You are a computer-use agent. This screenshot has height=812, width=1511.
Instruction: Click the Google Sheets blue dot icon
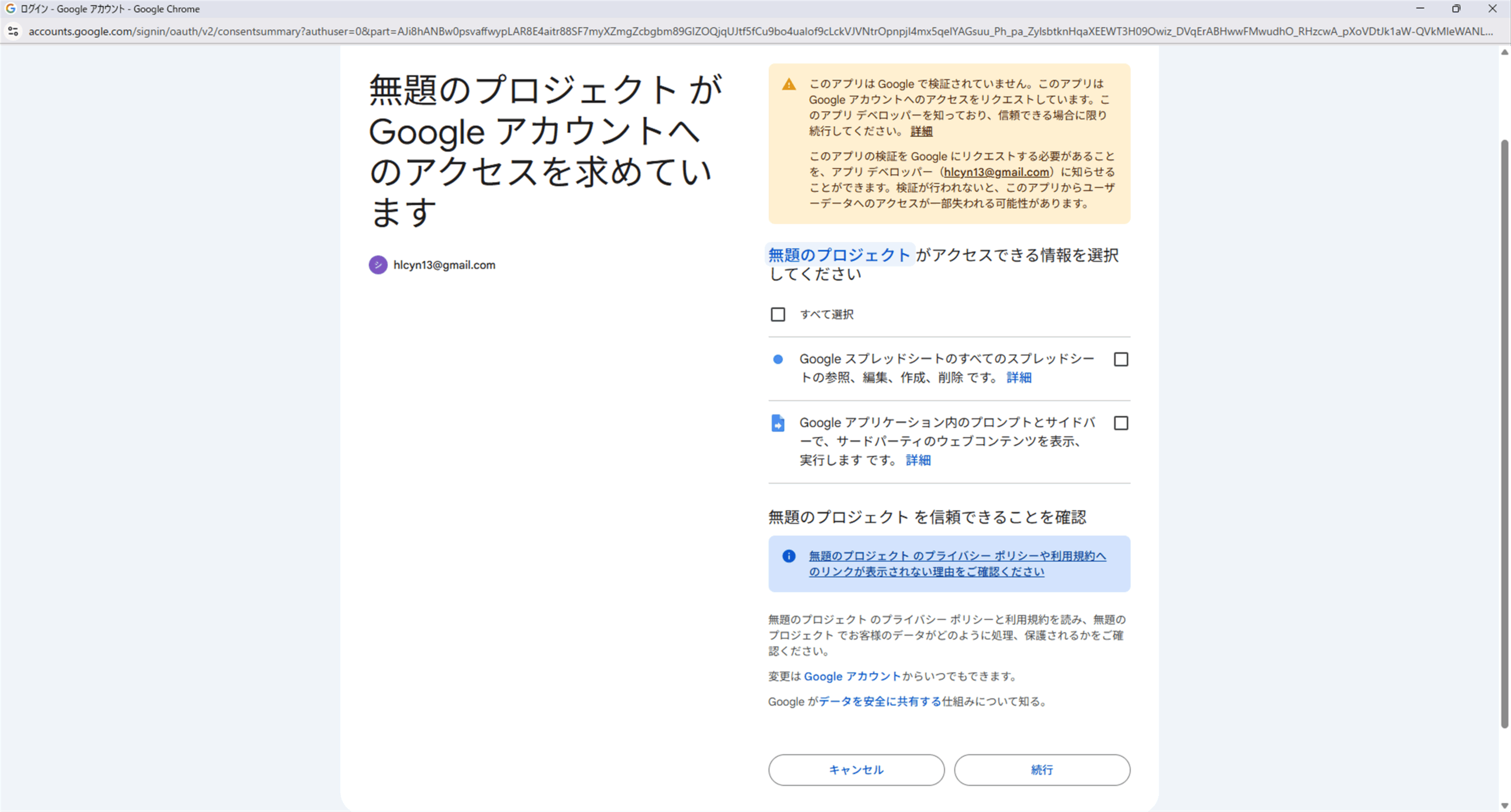click(x=778, y=359)
